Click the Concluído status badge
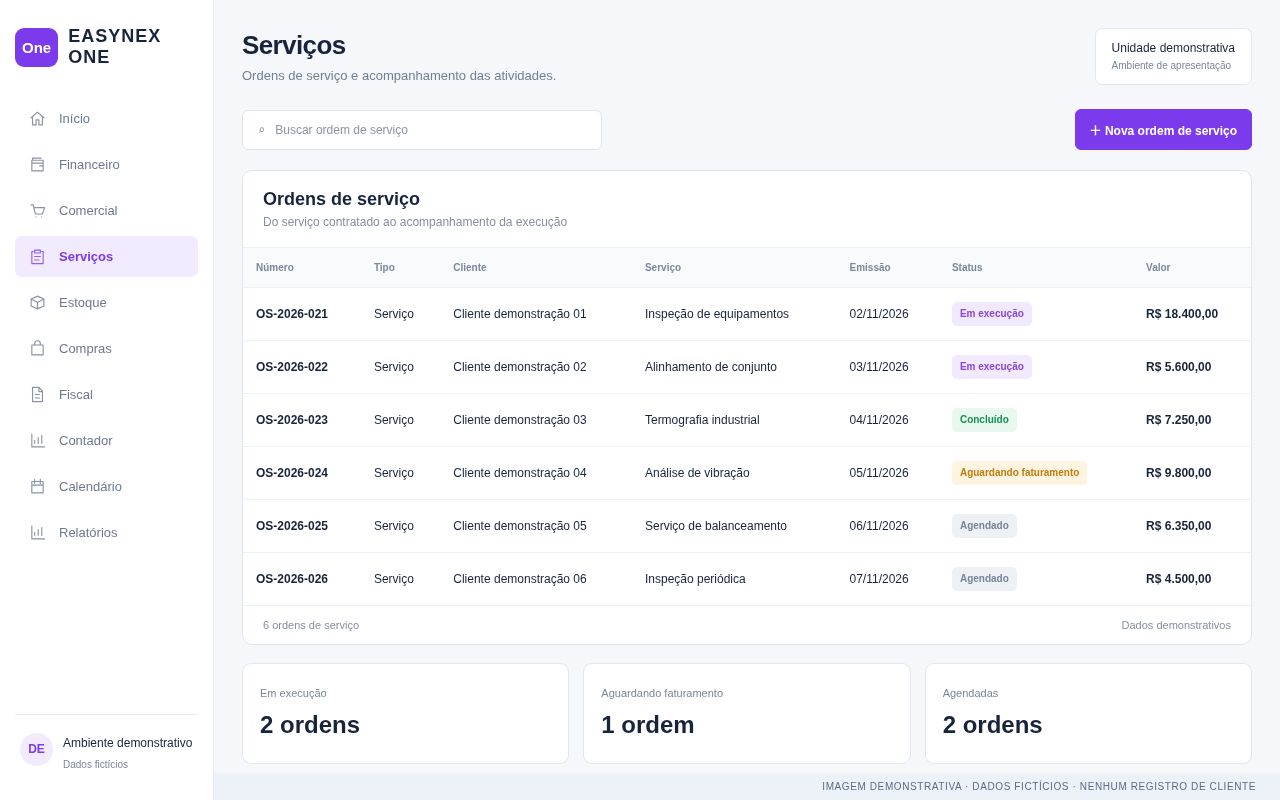The width and height of the screenshot is (1280, 800). point(984,420)
